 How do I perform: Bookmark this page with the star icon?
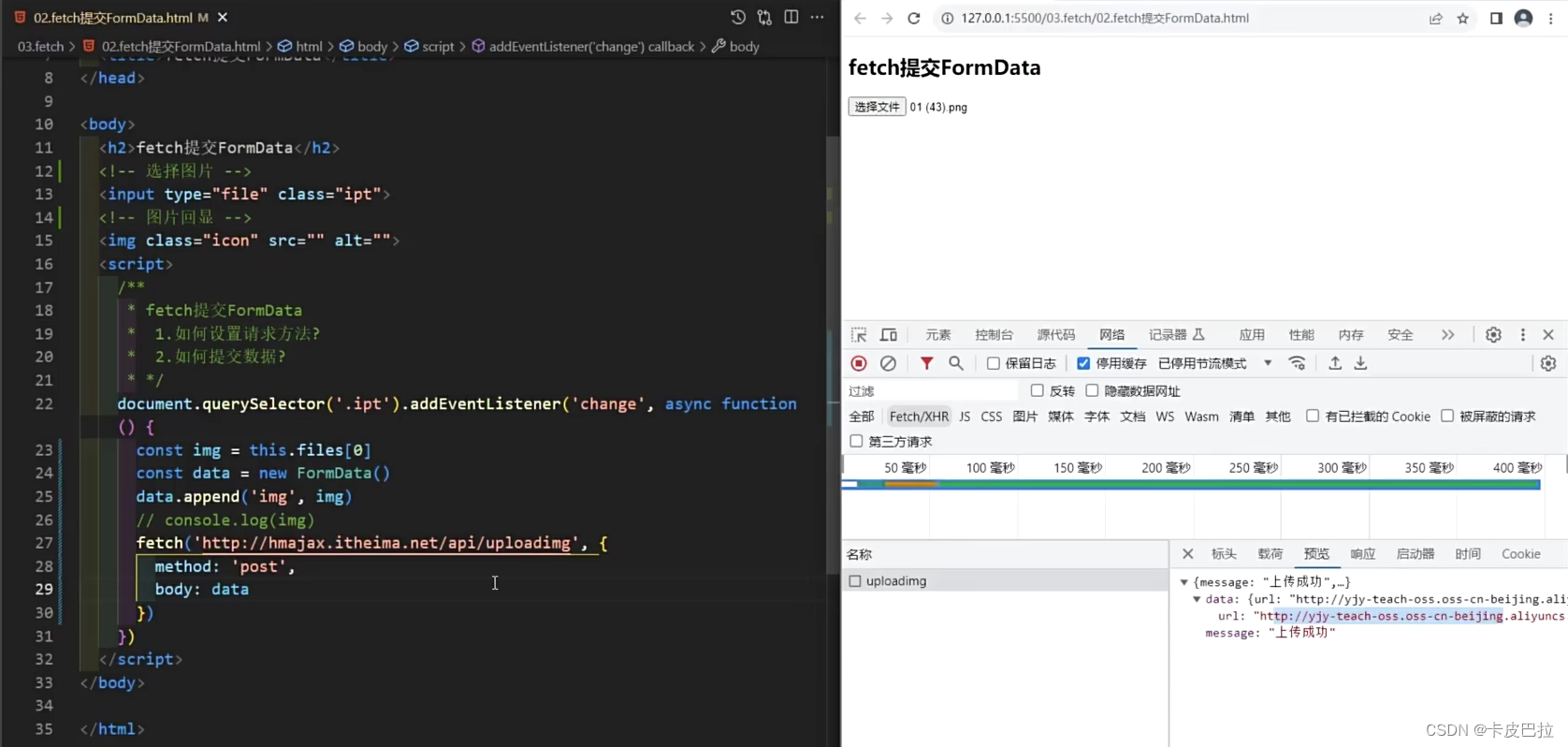[1463, 18]
